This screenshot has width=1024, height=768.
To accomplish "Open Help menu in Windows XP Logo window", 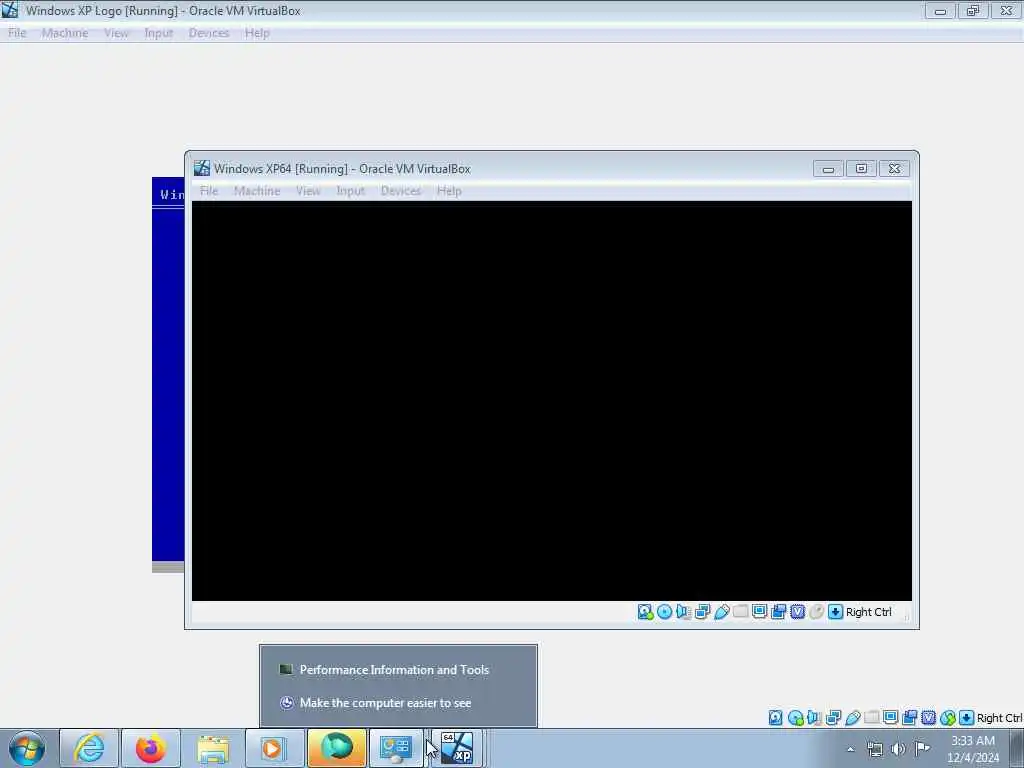I will (x=257, y=33).
